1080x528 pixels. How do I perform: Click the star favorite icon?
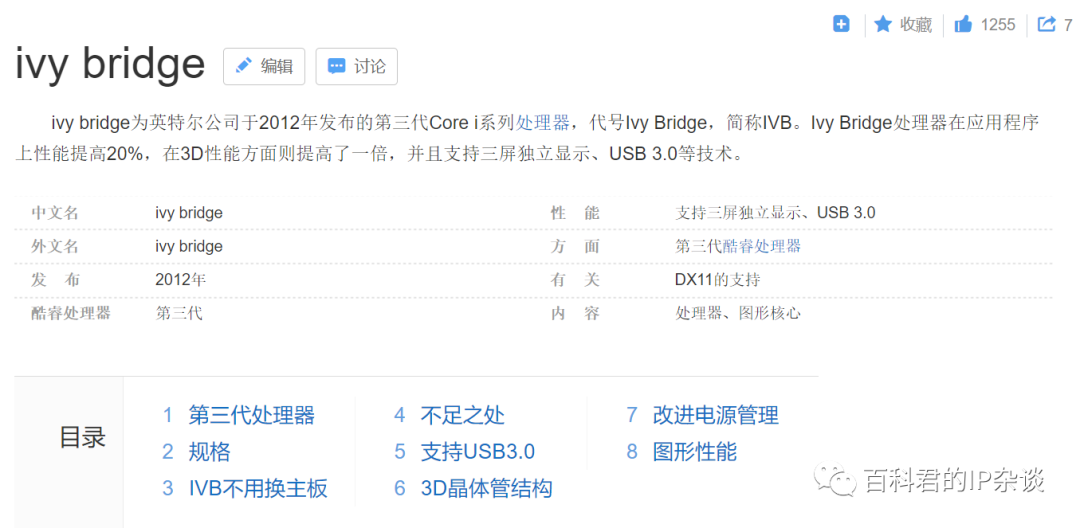tap(882, 24)
